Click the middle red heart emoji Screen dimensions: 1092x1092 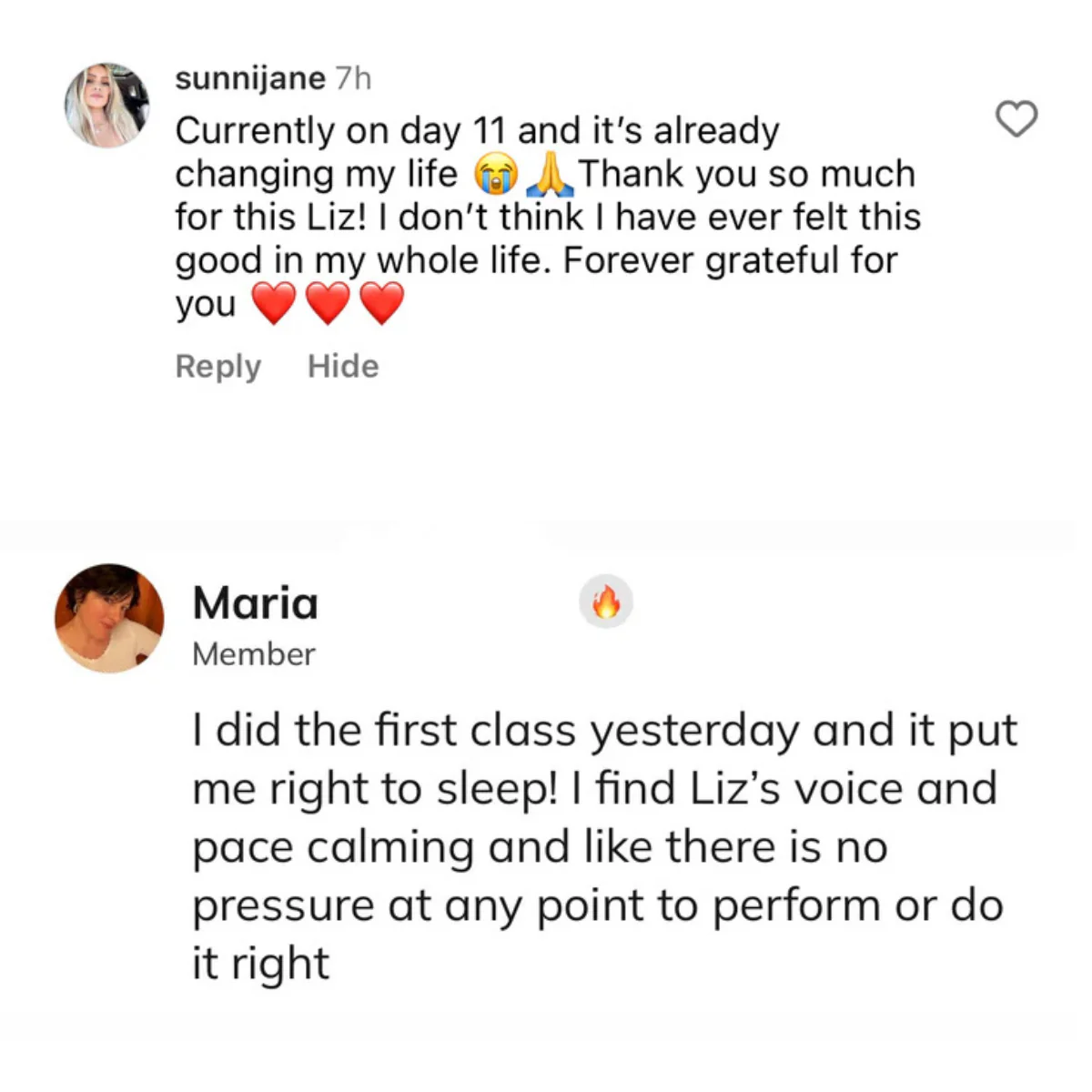point(328,304)
